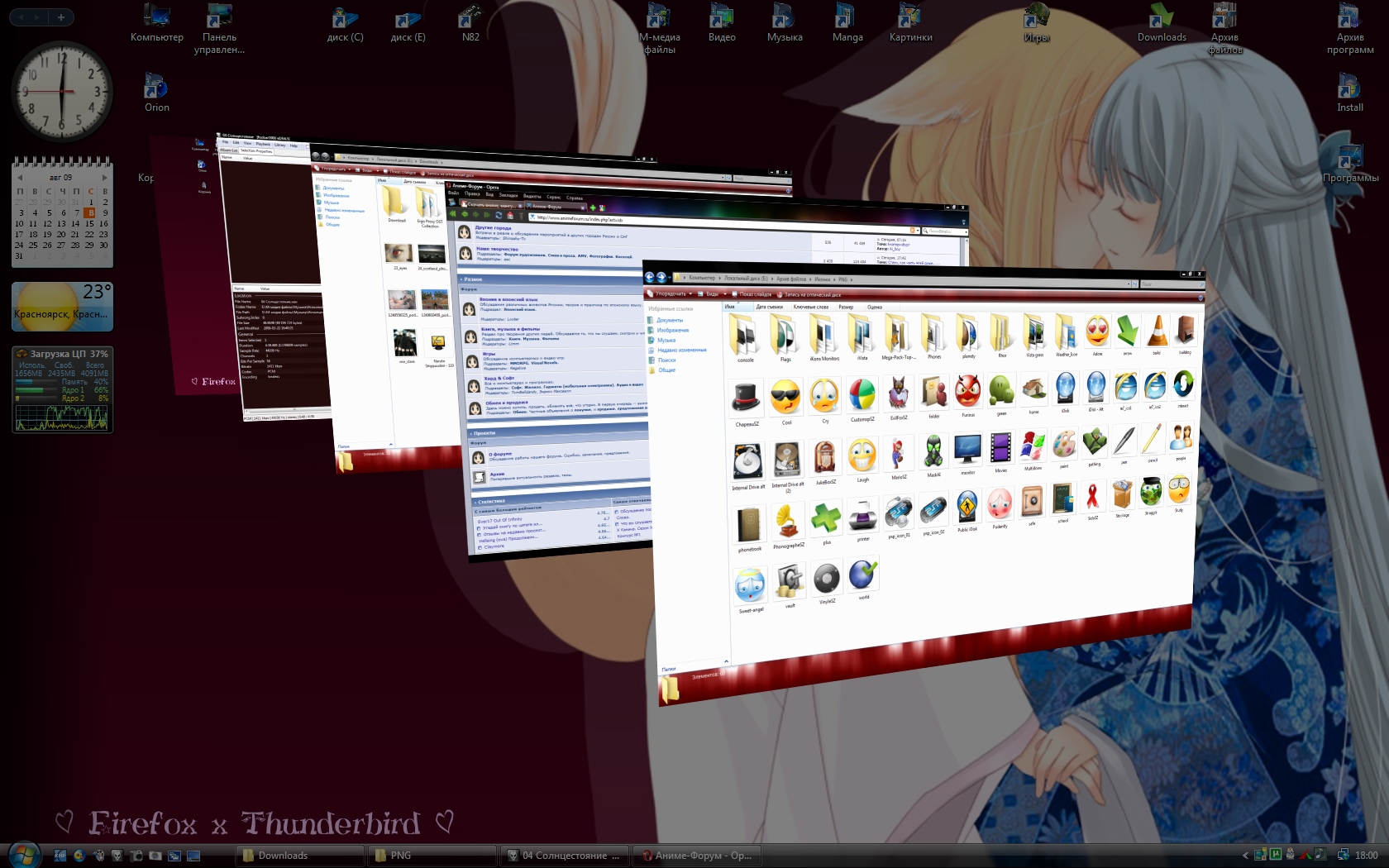Open the Красноярск weather gadget
Screen dimensions: 1389x868
[x=62, y=306]
